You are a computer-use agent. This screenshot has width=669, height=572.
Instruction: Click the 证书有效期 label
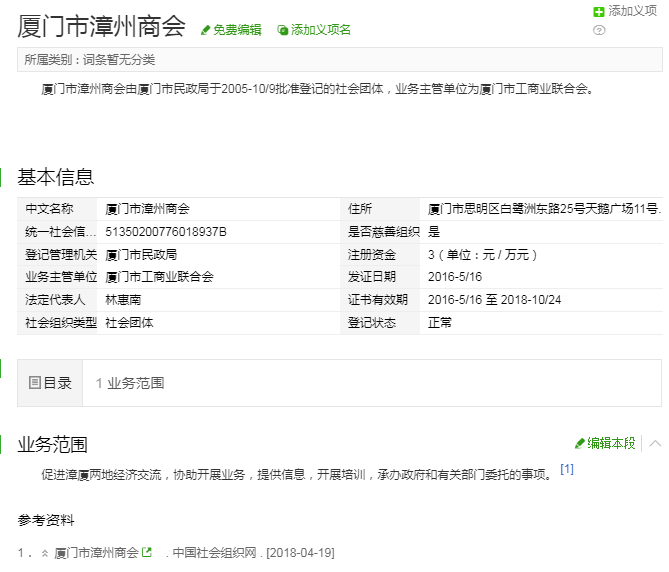(378, 300)
